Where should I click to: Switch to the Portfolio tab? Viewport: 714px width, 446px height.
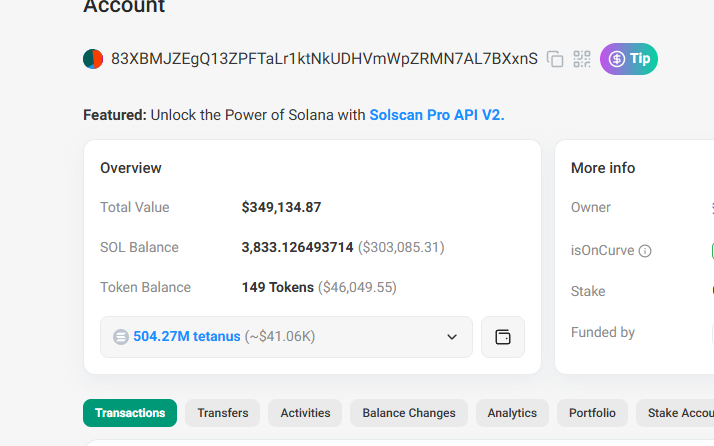point(592,413)
